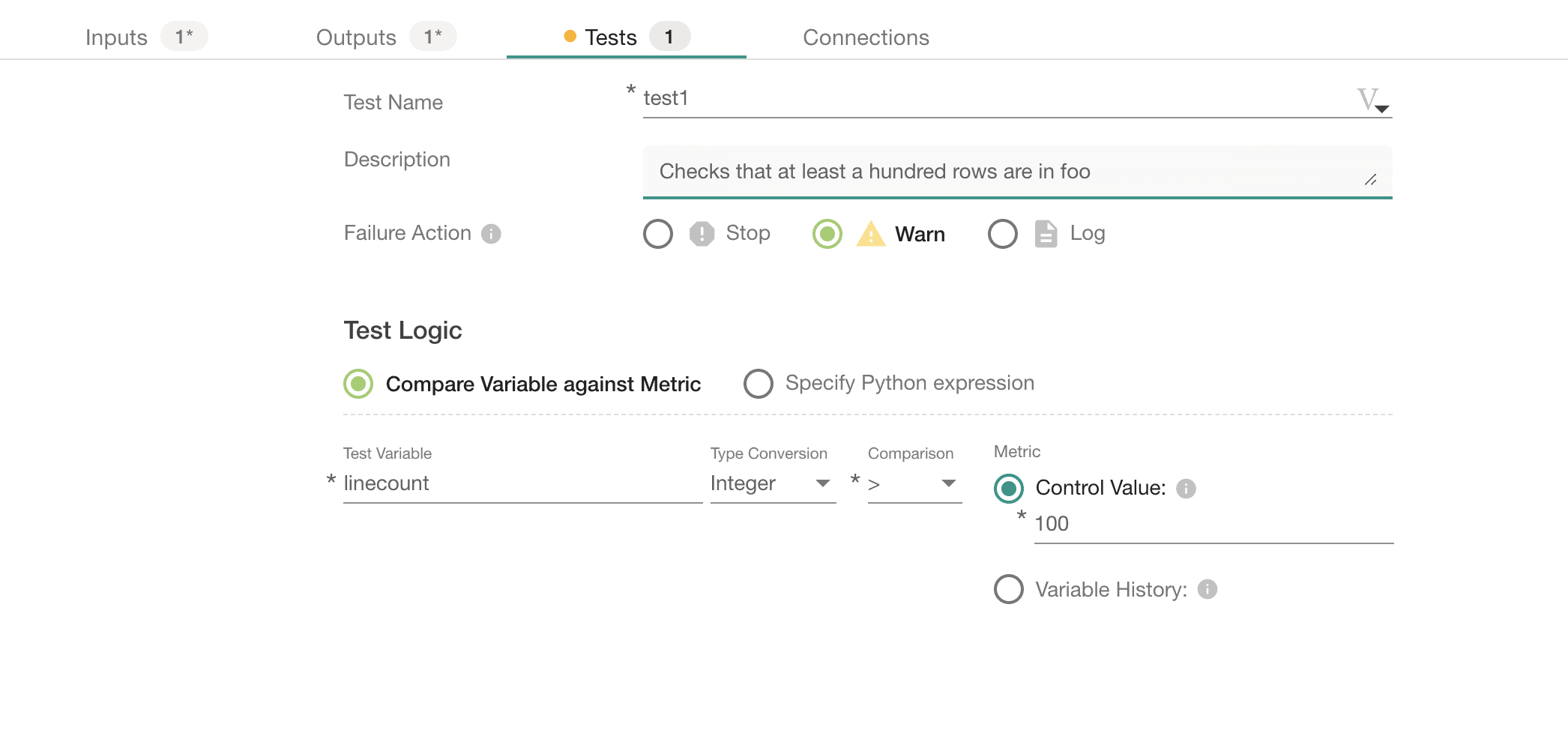The height and width of the screenshot is (742, 1568).
Task: Click the Stop octagon warning icon
Action: pos(702,234)
